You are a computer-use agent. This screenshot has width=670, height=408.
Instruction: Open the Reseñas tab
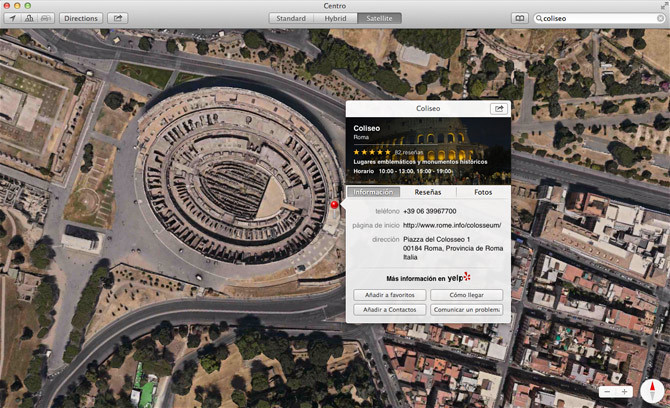pyautogui.click(x=428, y=192)
